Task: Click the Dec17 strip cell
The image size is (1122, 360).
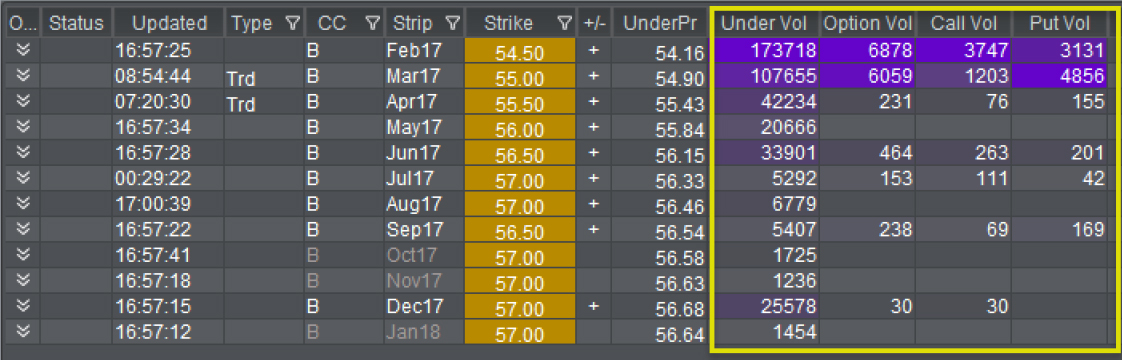Action: [424, 306]
